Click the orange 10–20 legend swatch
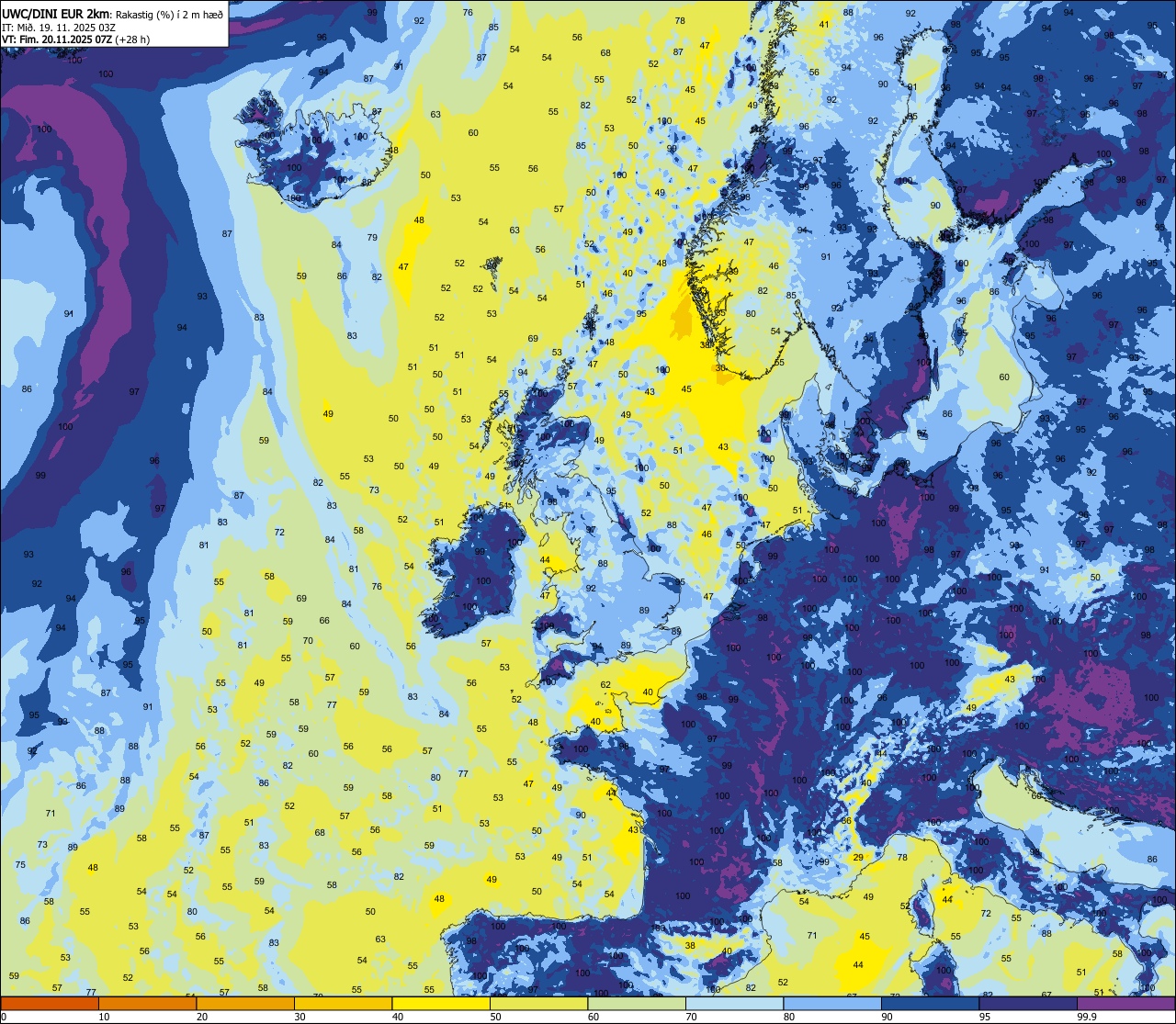The height and width of the screenshot is (1024, 1176). point(147,1003)
